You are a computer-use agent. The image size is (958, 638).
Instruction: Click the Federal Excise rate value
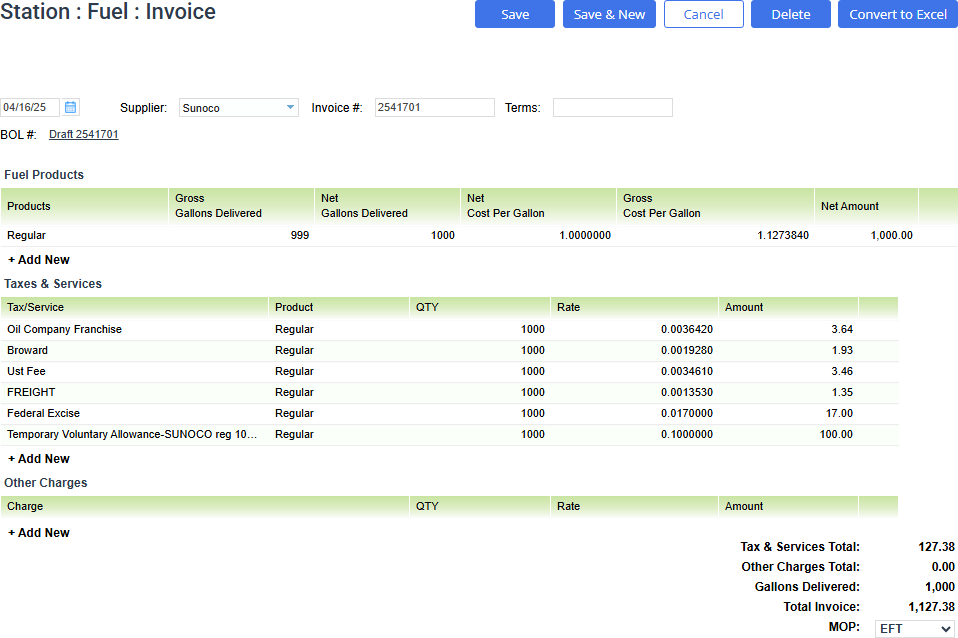click(686, 413)
